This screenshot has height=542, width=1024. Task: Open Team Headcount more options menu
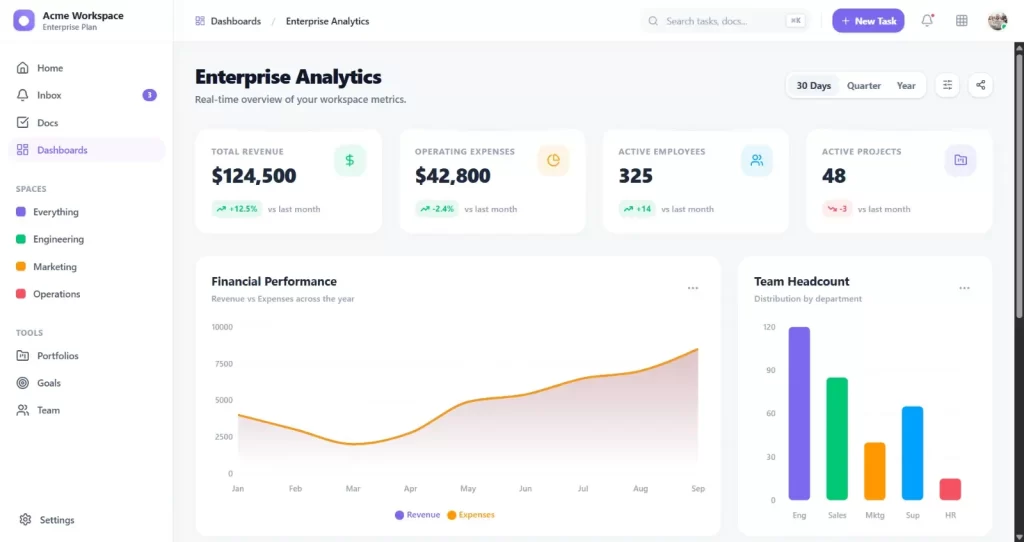(964, 288)
